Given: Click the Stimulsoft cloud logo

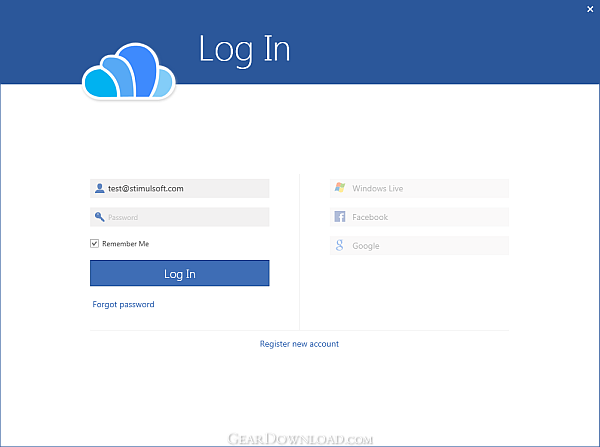Looking at the screenshot, I should pyautogui.click(x=129, y=71).
